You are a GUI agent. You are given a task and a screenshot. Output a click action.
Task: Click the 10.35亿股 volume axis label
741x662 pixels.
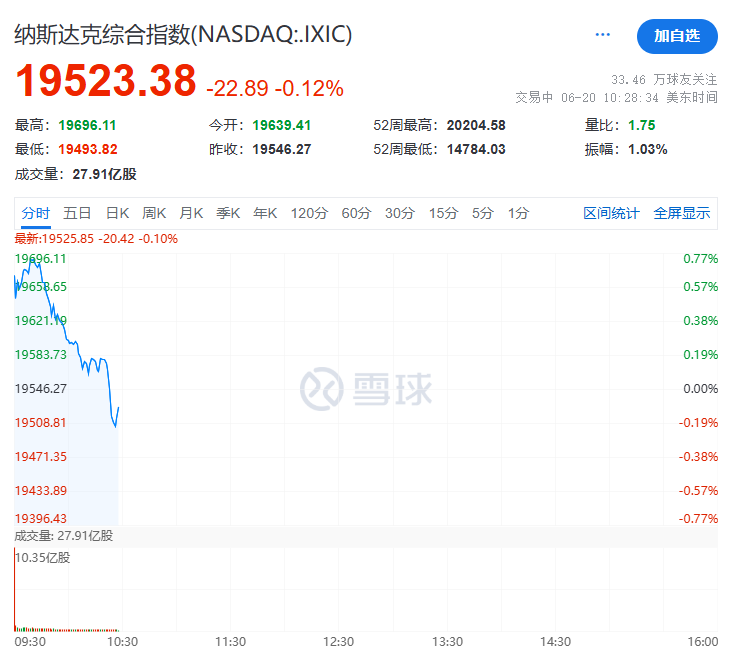pyautogui.click(x=42, y=558)
